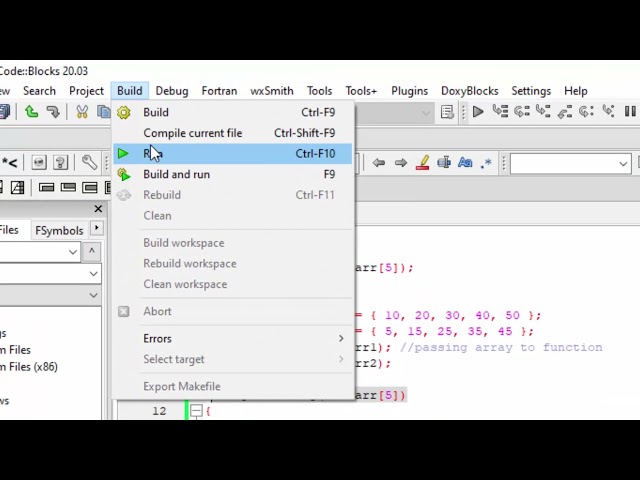Open the Search menu

[39, 91]
